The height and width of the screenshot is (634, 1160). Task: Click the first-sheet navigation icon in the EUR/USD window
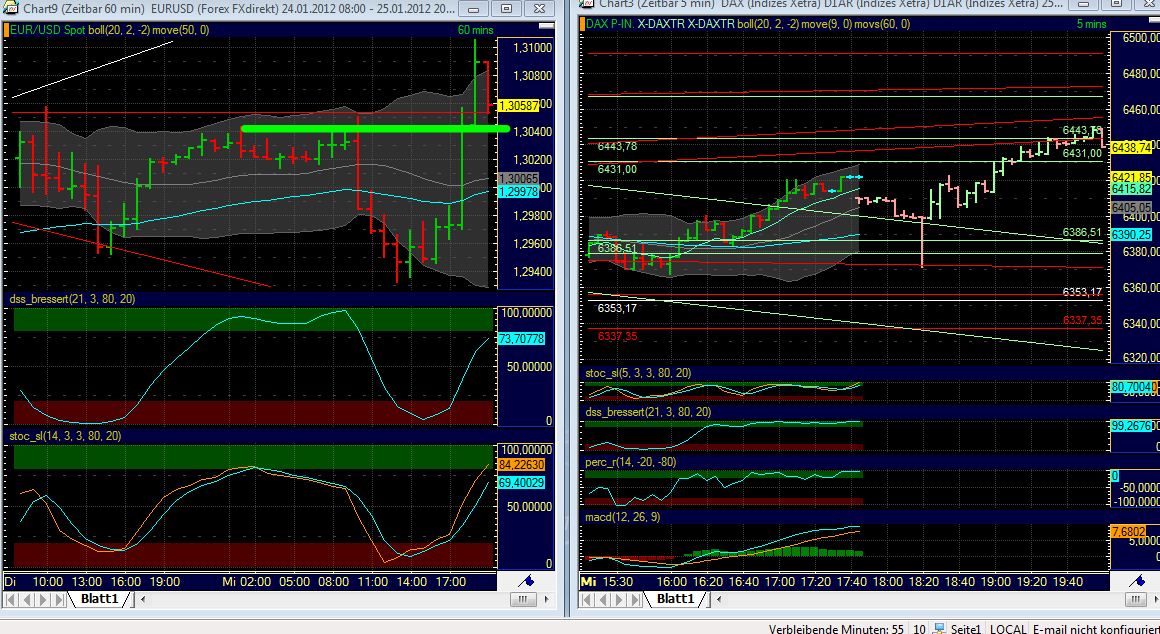coord(8,599)
